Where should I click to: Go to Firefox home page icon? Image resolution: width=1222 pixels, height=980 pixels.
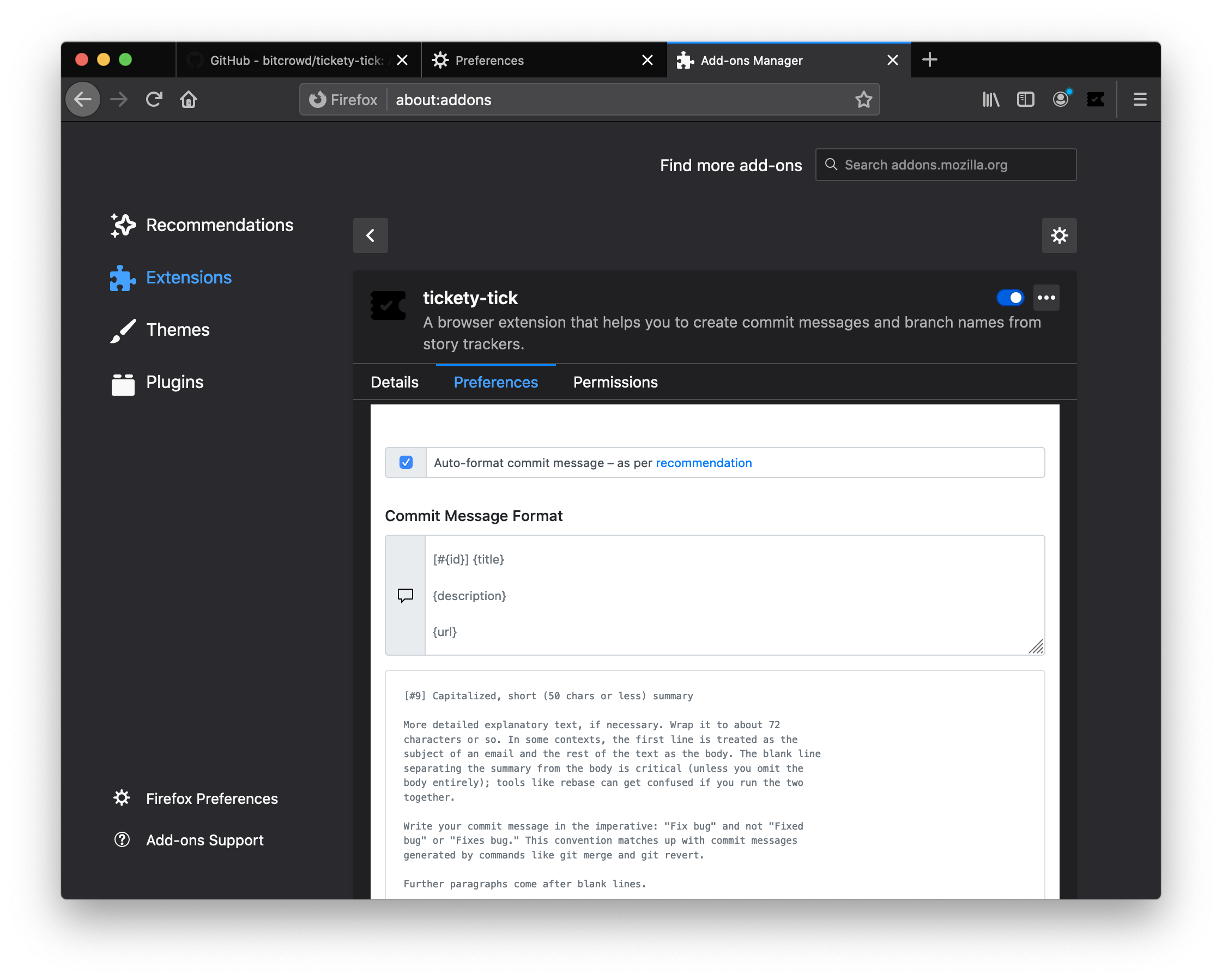point(188,100)
